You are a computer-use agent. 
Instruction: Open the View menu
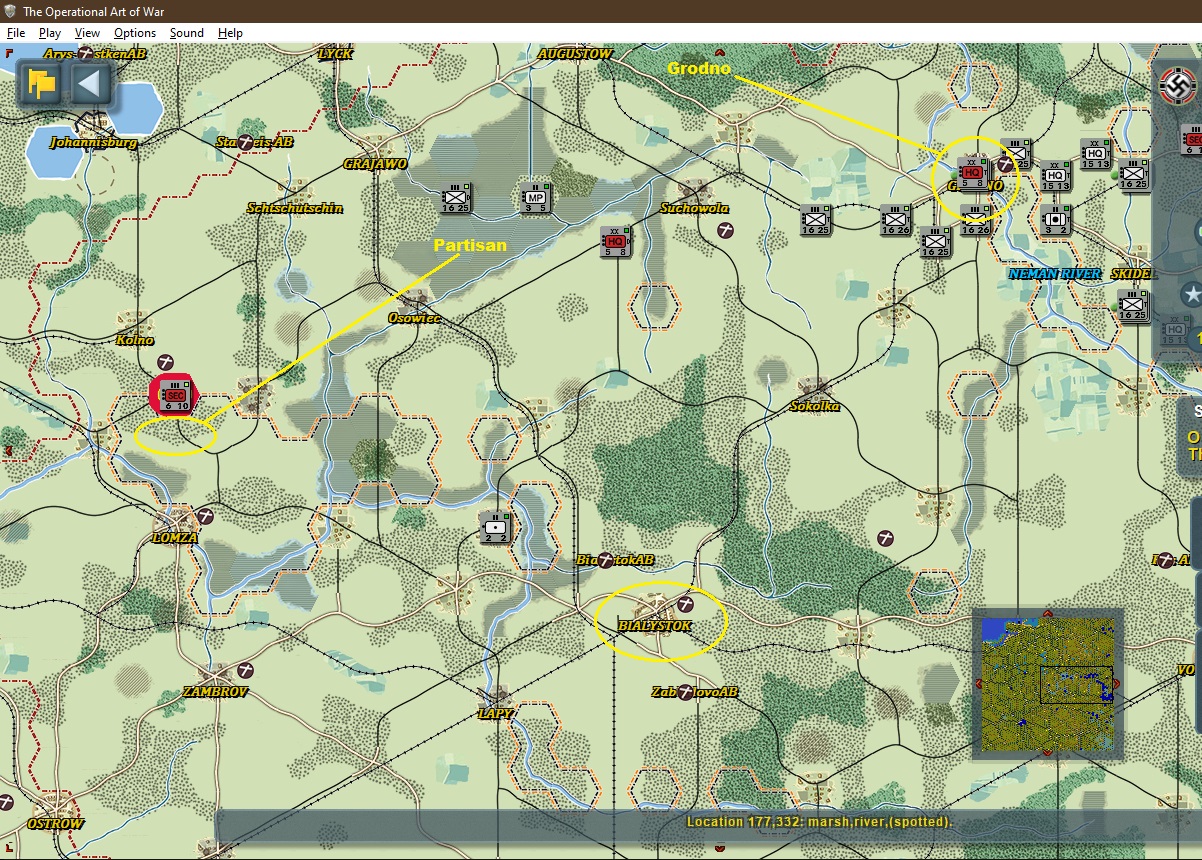point(87,33)
